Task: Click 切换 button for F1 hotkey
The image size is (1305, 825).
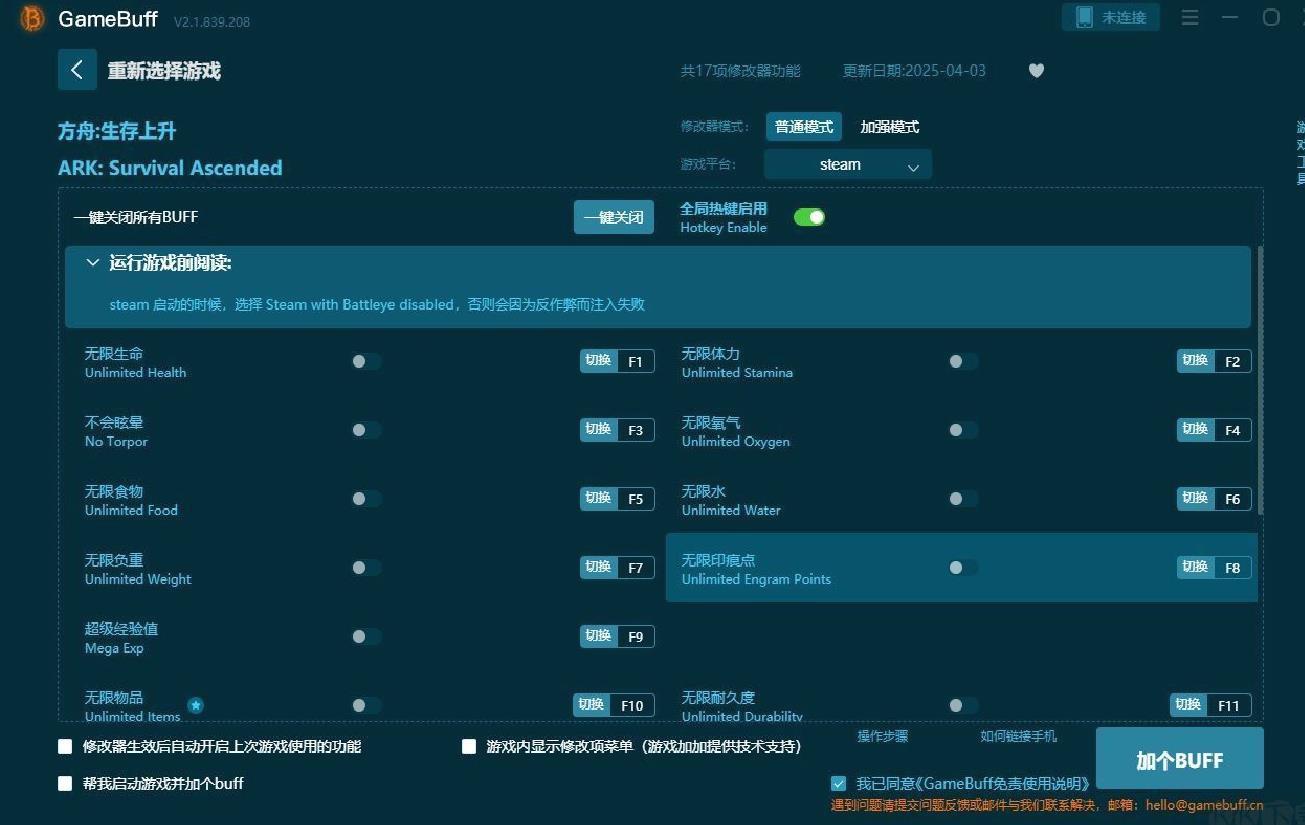Action: click(598, 361)
